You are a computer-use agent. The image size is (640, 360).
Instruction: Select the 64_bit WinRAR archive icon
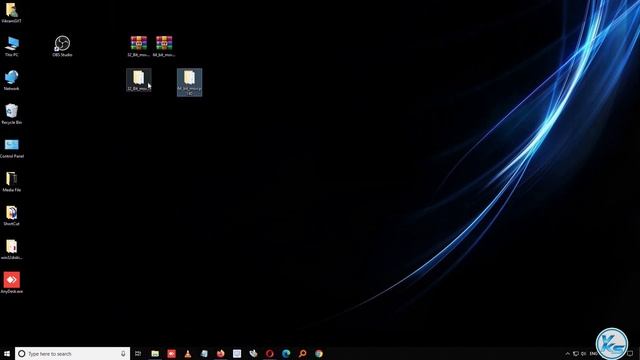point(164,46)
